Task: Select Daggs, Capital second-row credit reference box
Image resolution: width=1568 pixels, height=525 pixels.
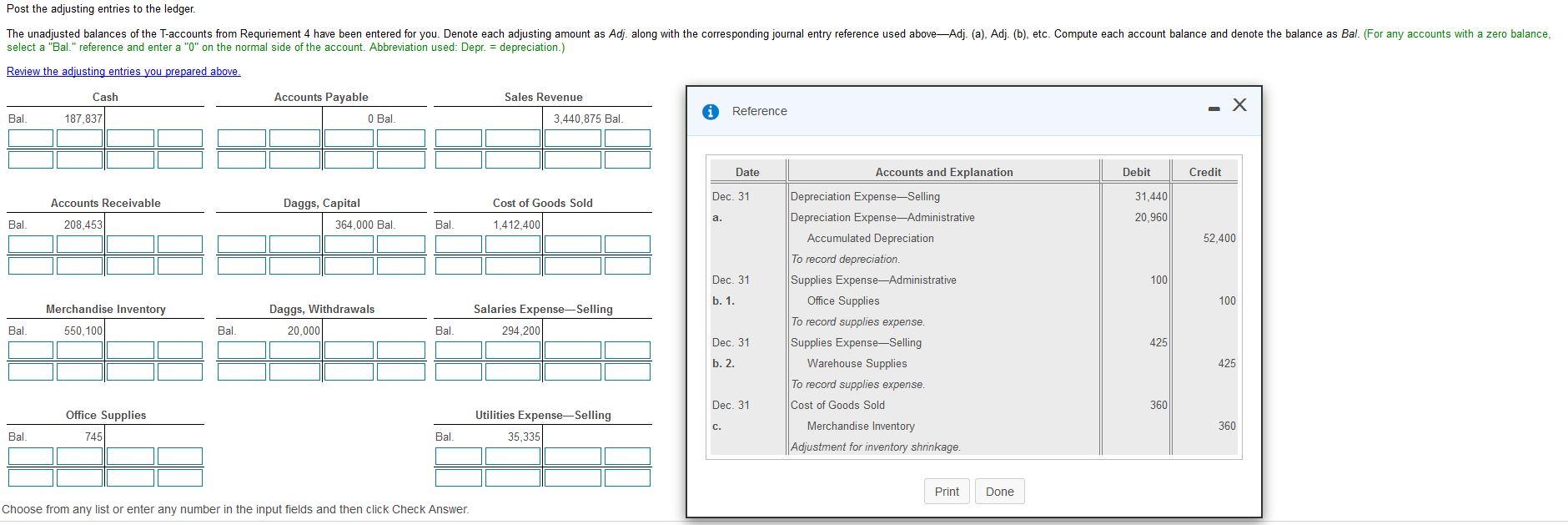Action: (x=400, y=265)
